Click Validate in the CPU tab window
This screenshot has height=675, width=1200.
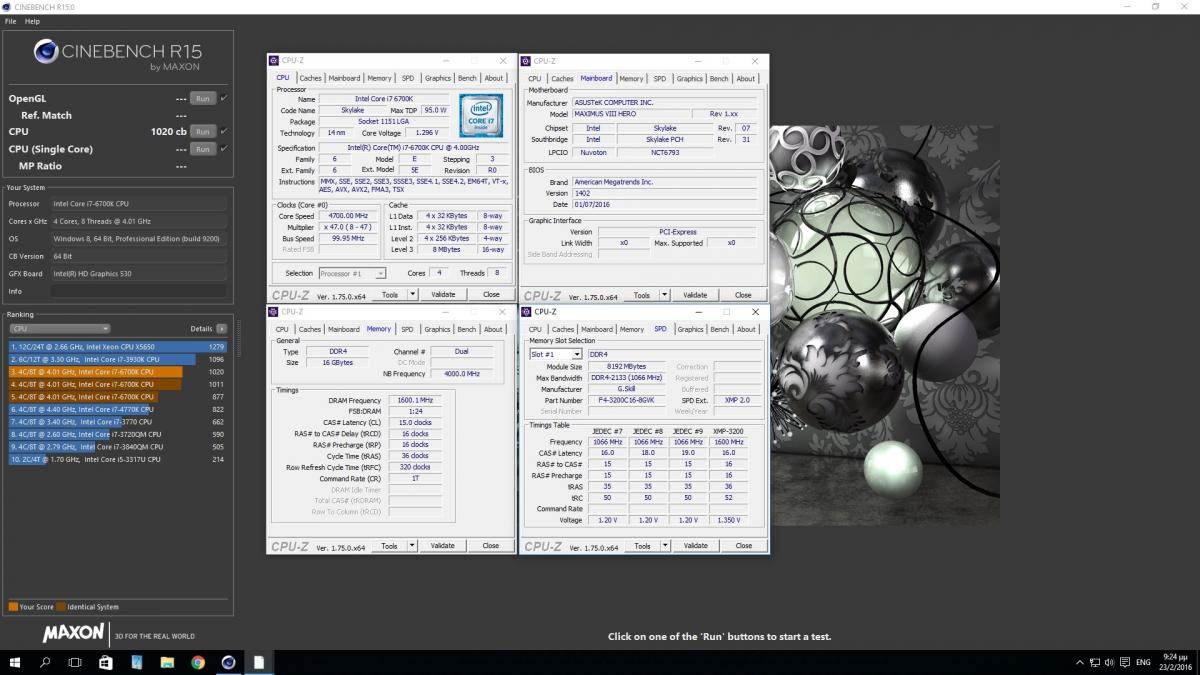443,295
